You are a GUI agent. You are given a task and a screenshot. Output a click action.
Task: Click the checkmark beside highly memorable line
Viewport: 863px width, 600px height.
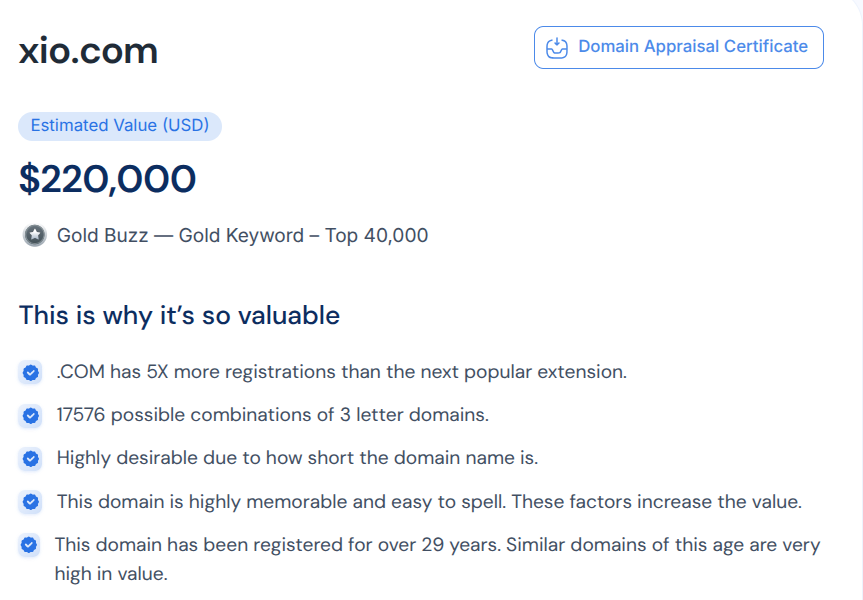click(x=31, y=502)
